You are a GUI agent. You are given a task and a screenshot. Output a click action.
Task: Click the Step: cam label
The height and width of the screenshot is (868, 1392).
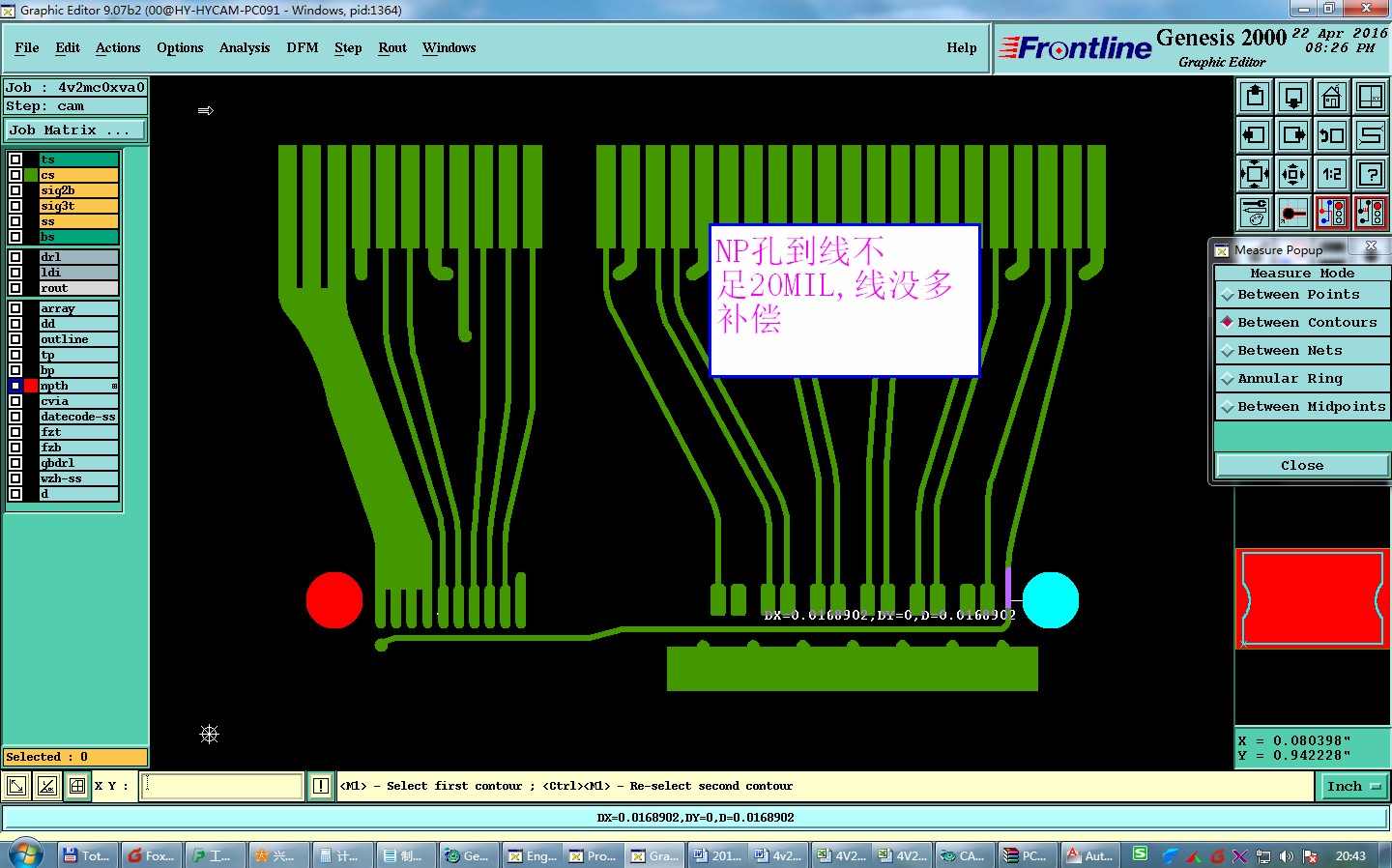[x=75, y=106]
